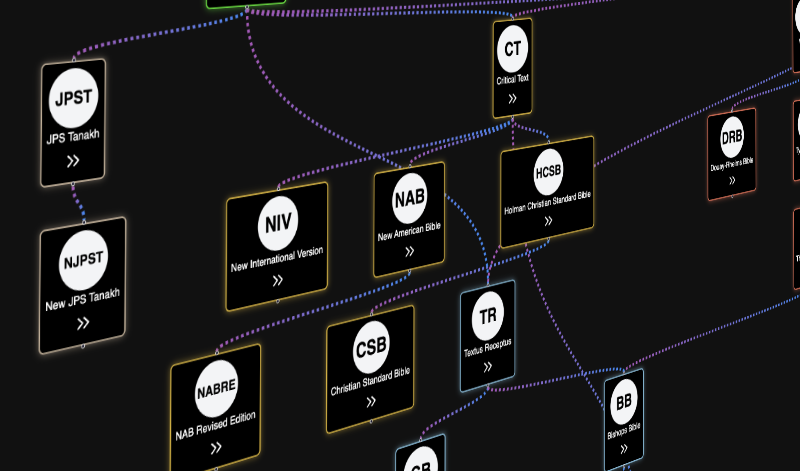Click the NAB circle badge
800x471 pixels.
pos(410,198)
